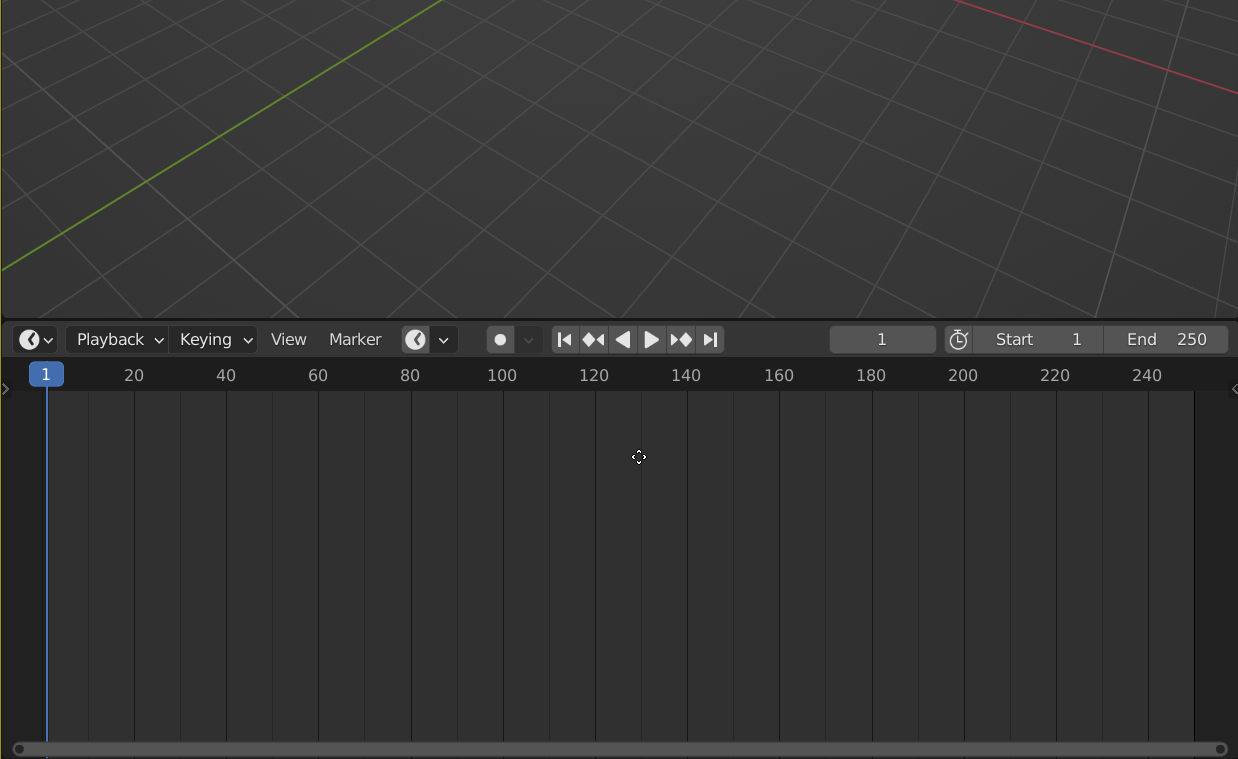Jump to the start frame endpoint
The height and width of the screenshot is (759, 1238).
click(565, 340)
